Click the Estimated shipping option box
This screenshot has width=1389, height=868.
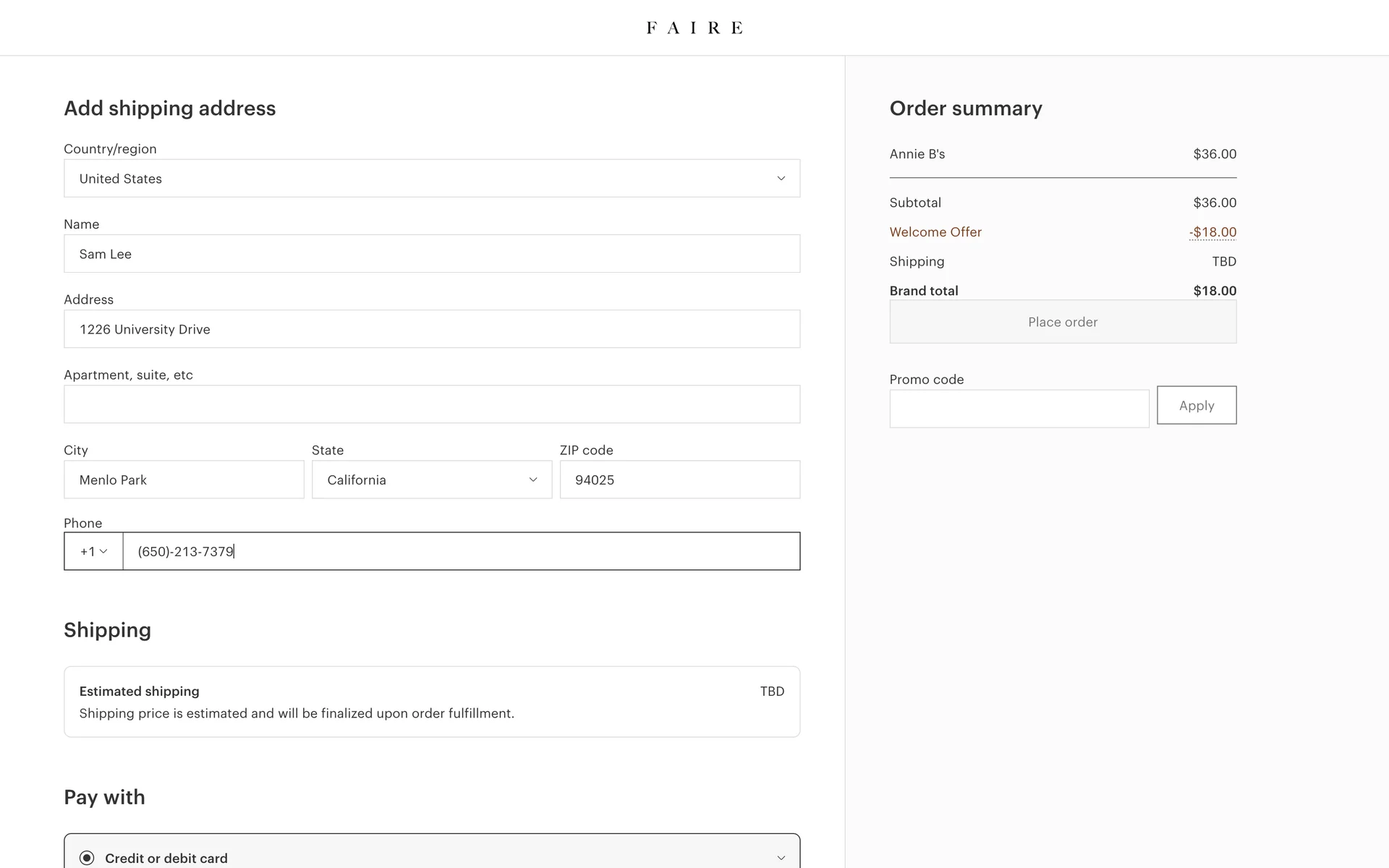click(431, 702)
